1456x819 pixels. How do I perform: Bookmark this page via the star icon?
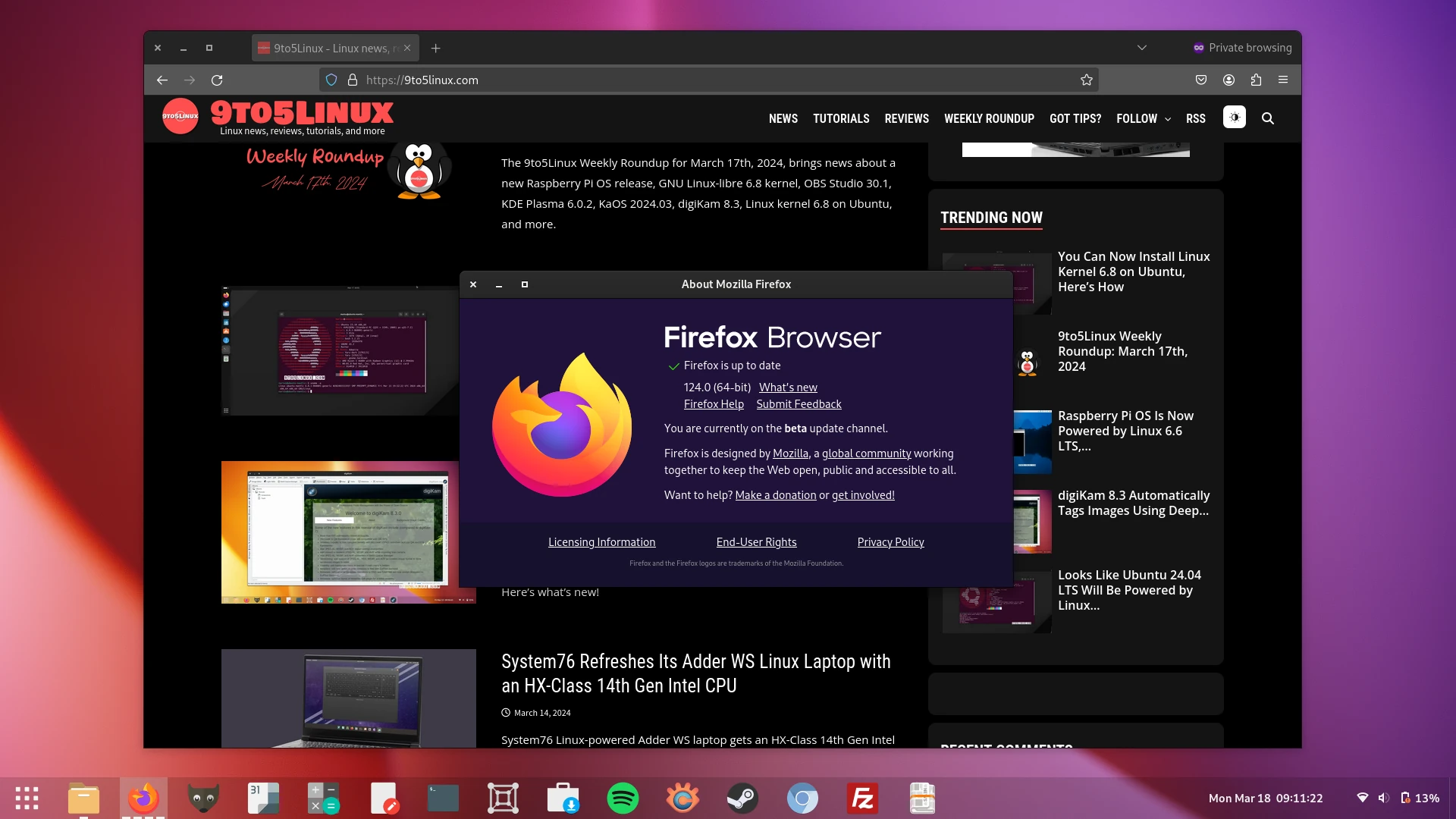pos(1086,80)
